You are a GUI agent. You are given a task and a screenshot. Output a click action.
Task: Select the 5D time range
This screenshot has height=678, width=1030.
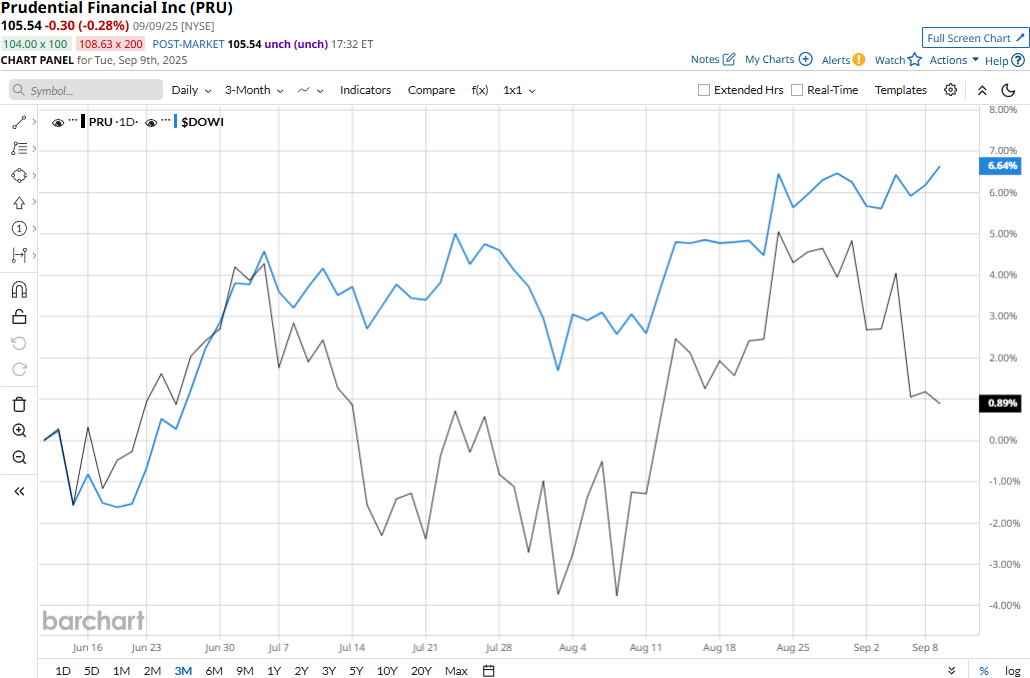coord(91,671)
